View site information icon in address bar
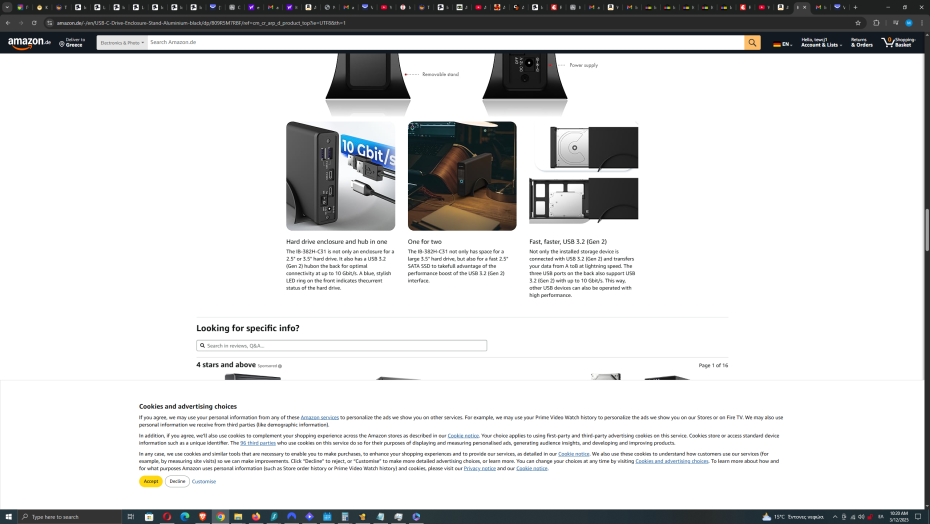930x524 pixels. tap(50, 23)
